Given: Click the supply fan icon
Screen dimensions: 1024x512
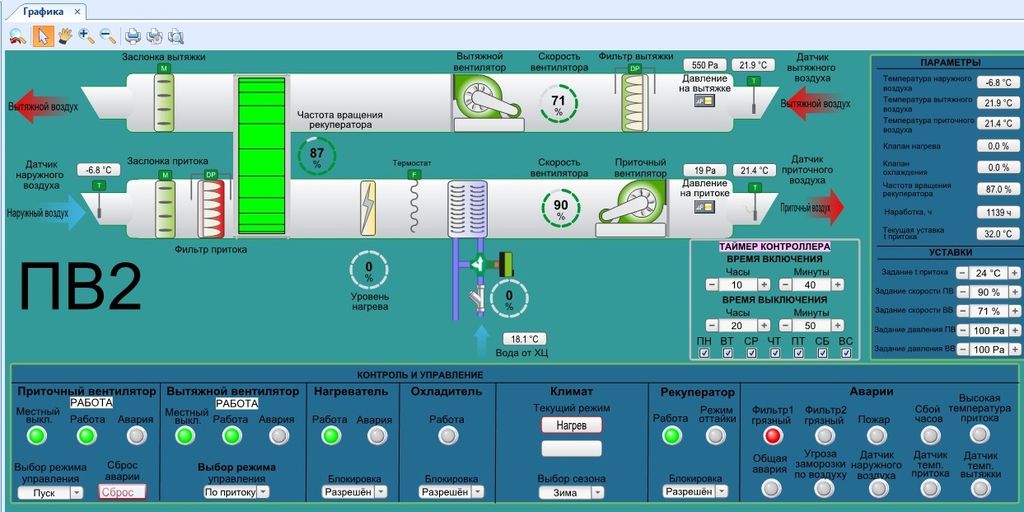Looking at the screenshot, I should (630, 206).
